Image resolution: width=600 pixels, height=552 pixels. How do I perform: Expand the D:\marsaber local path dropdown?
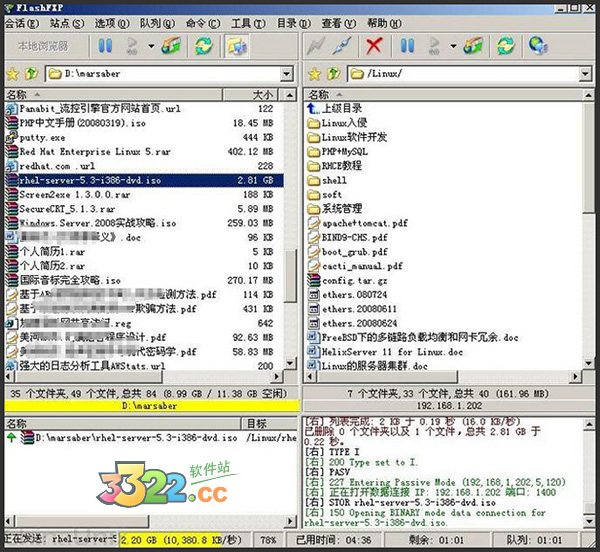288,74
